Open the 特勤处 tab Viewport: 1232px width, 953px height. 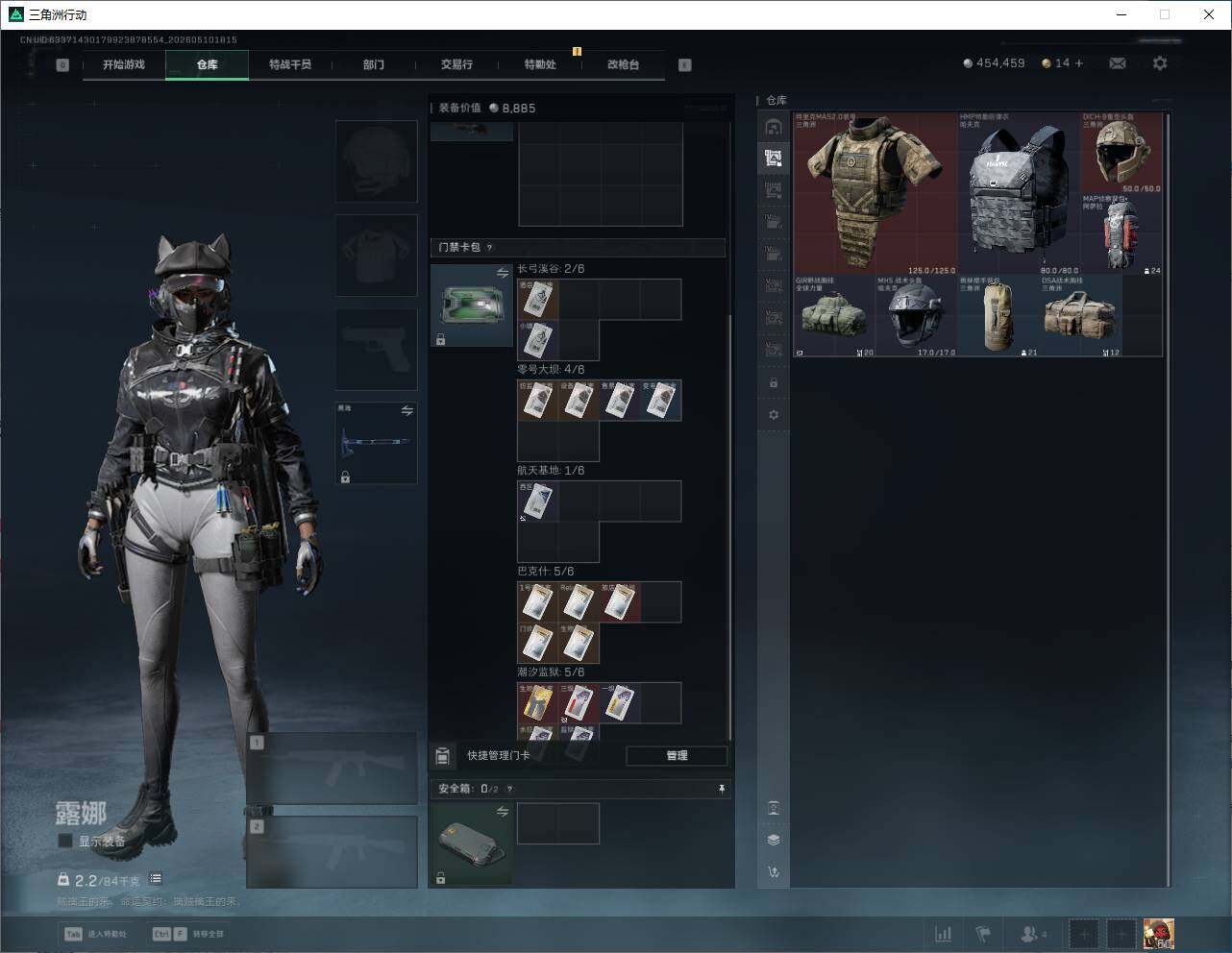click(540, 64)
